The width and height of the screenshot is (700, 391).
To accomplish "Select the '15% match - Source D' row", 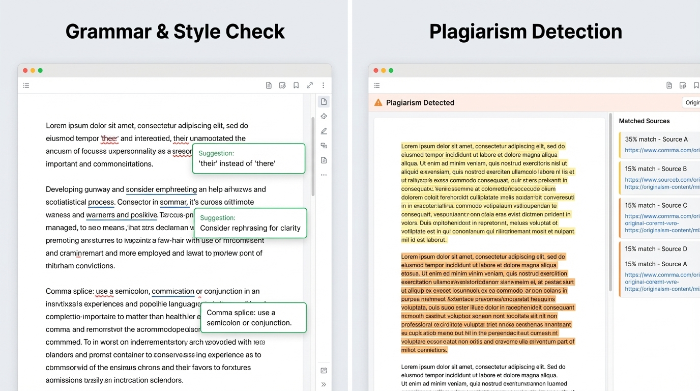I will pos(656,249).
